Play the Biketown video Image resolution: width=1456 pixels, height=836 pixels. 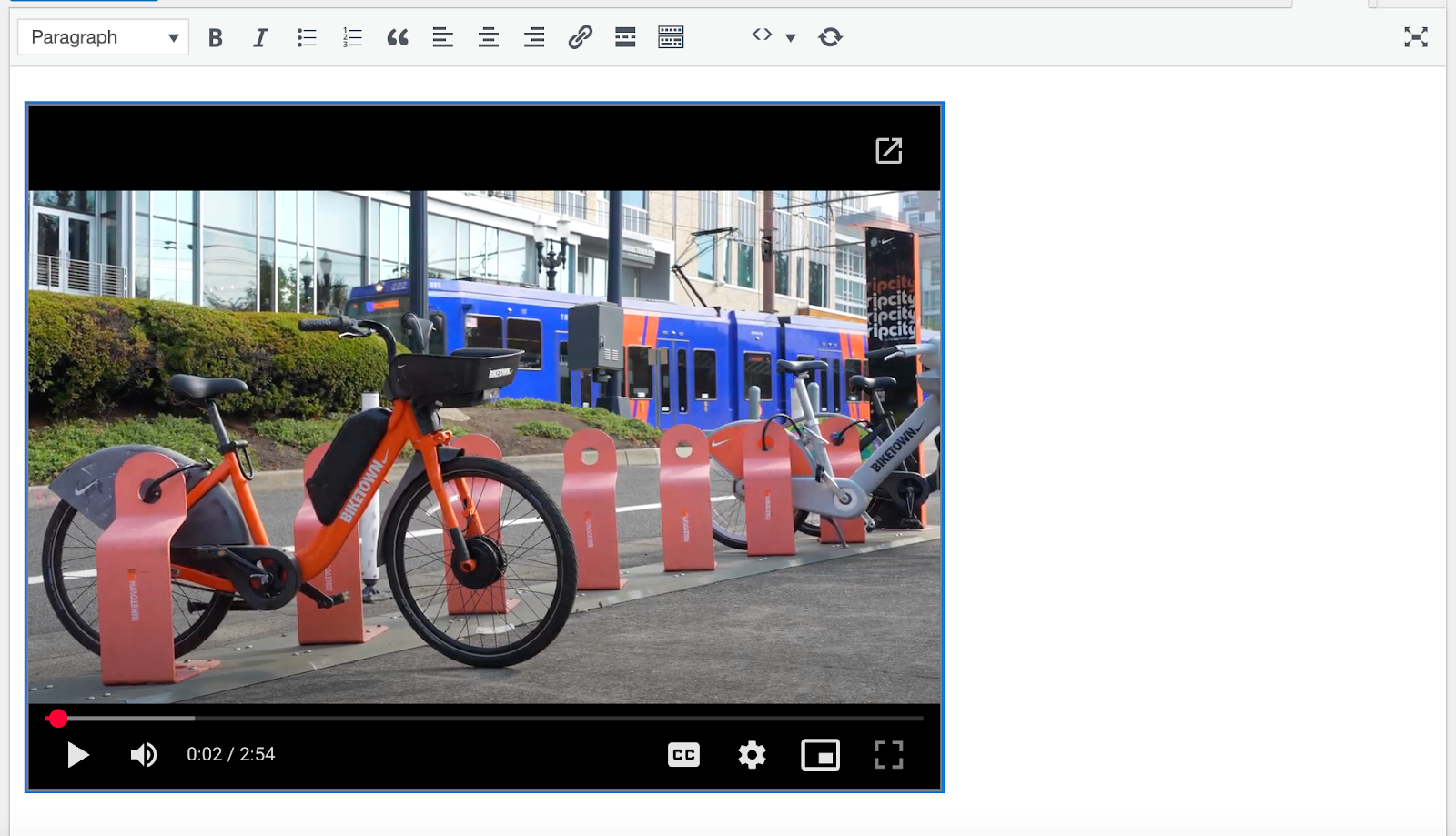point(77,754)
